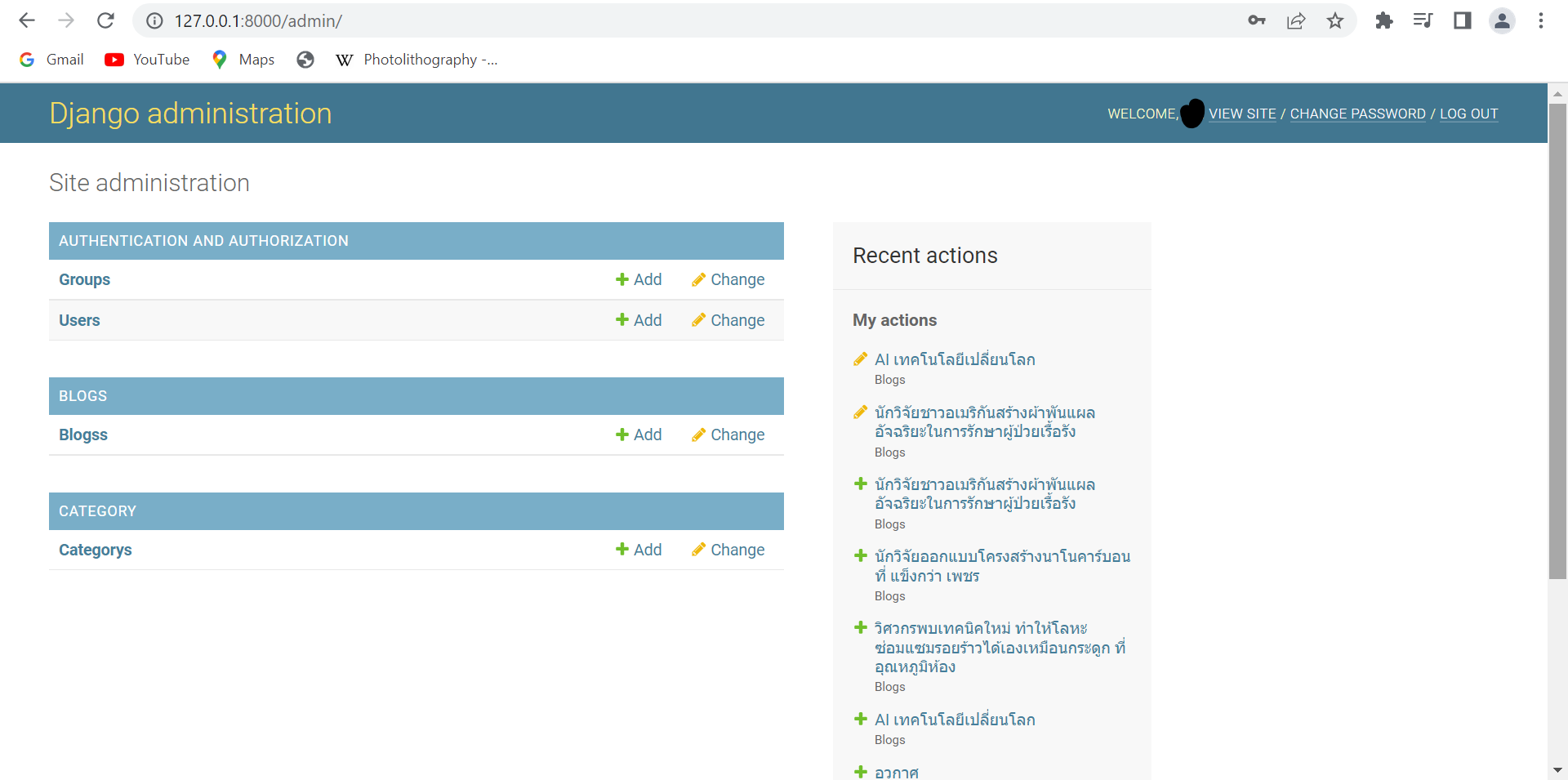Change existing Blogss entries
This screenshot has height=780, width=1568.
pyautogui.click(x=728, y=435)
